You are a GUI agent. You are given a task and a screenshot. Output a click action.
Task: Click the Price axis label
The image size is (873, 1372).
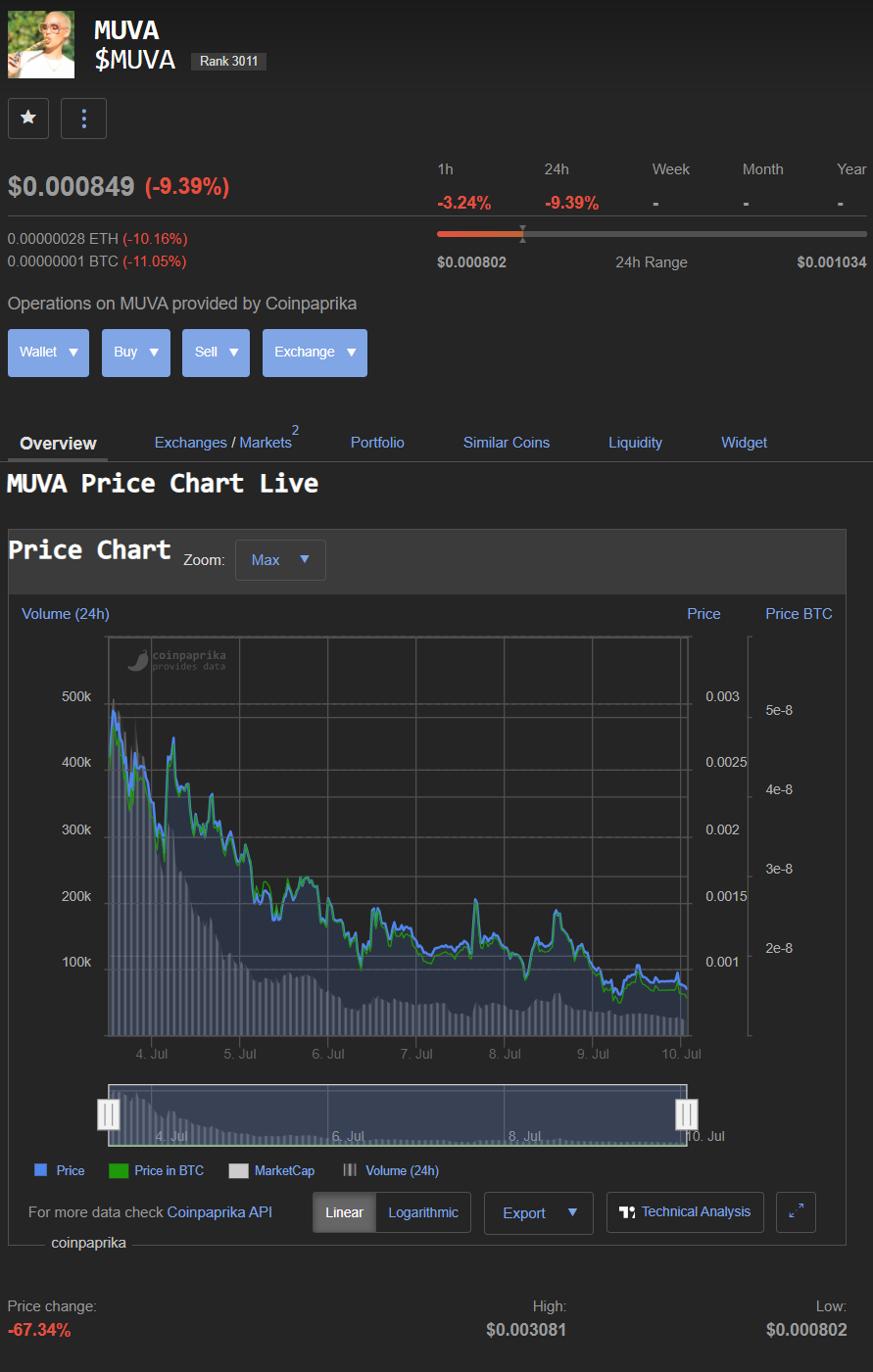703,614
